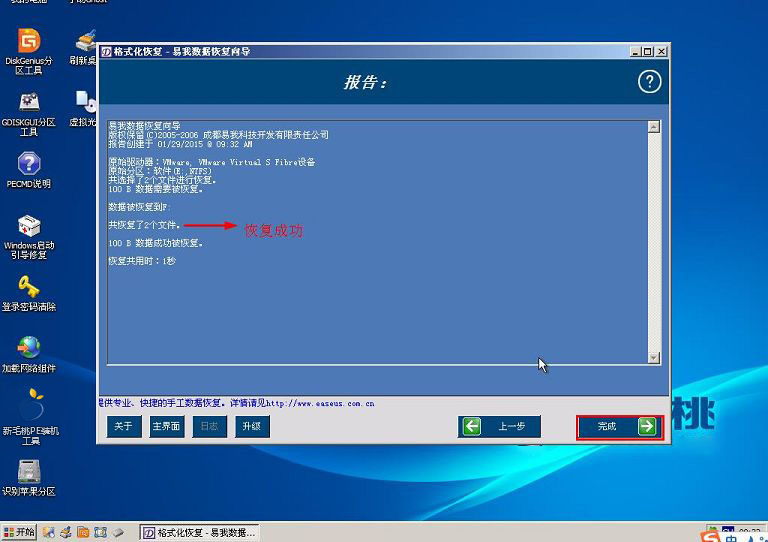768x542 pixels.
Task: Open DiskGenius分区工具 desktop icon
Action: [x=29, y=51]
